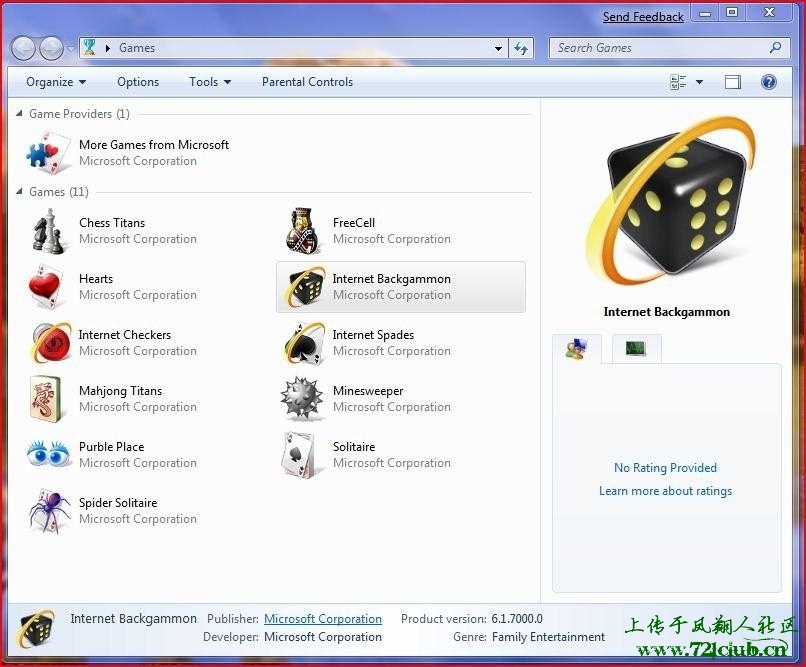The height and width of the screenshot is (667, 806).
Task: Select the Internet Spades icon
Action: [304, 343]
